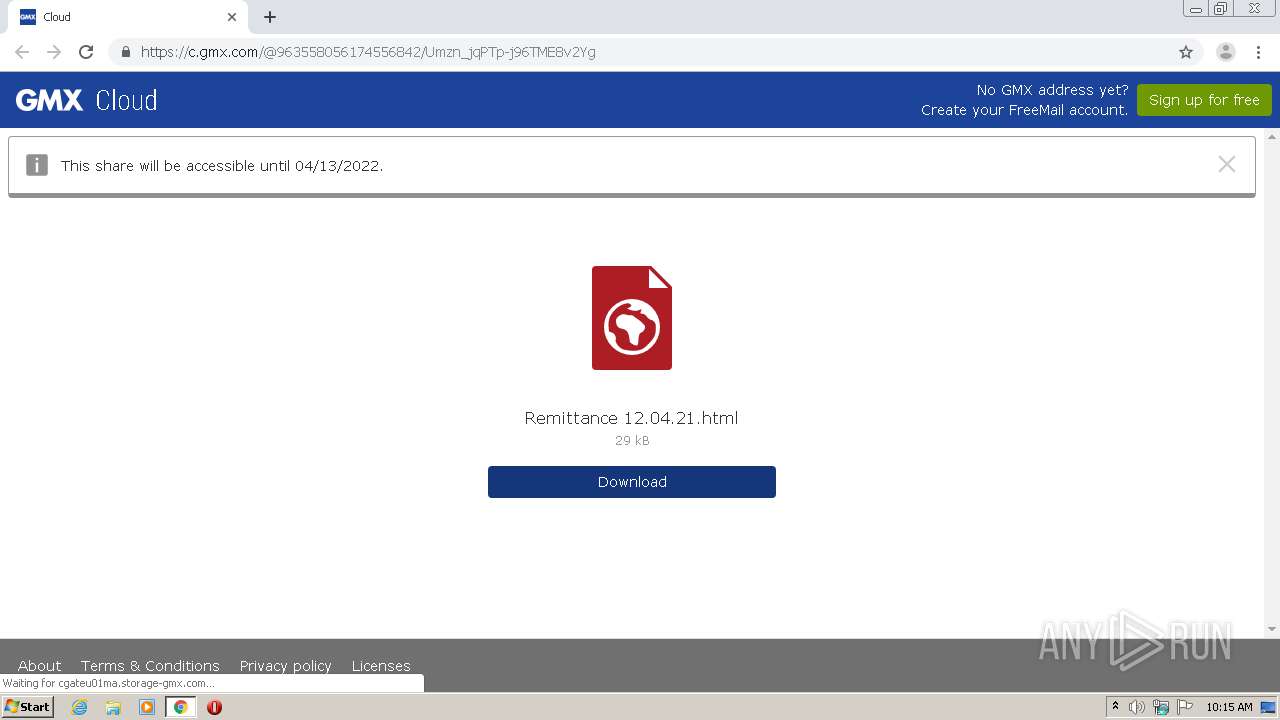Open network tray icon

pos(1161,707)
